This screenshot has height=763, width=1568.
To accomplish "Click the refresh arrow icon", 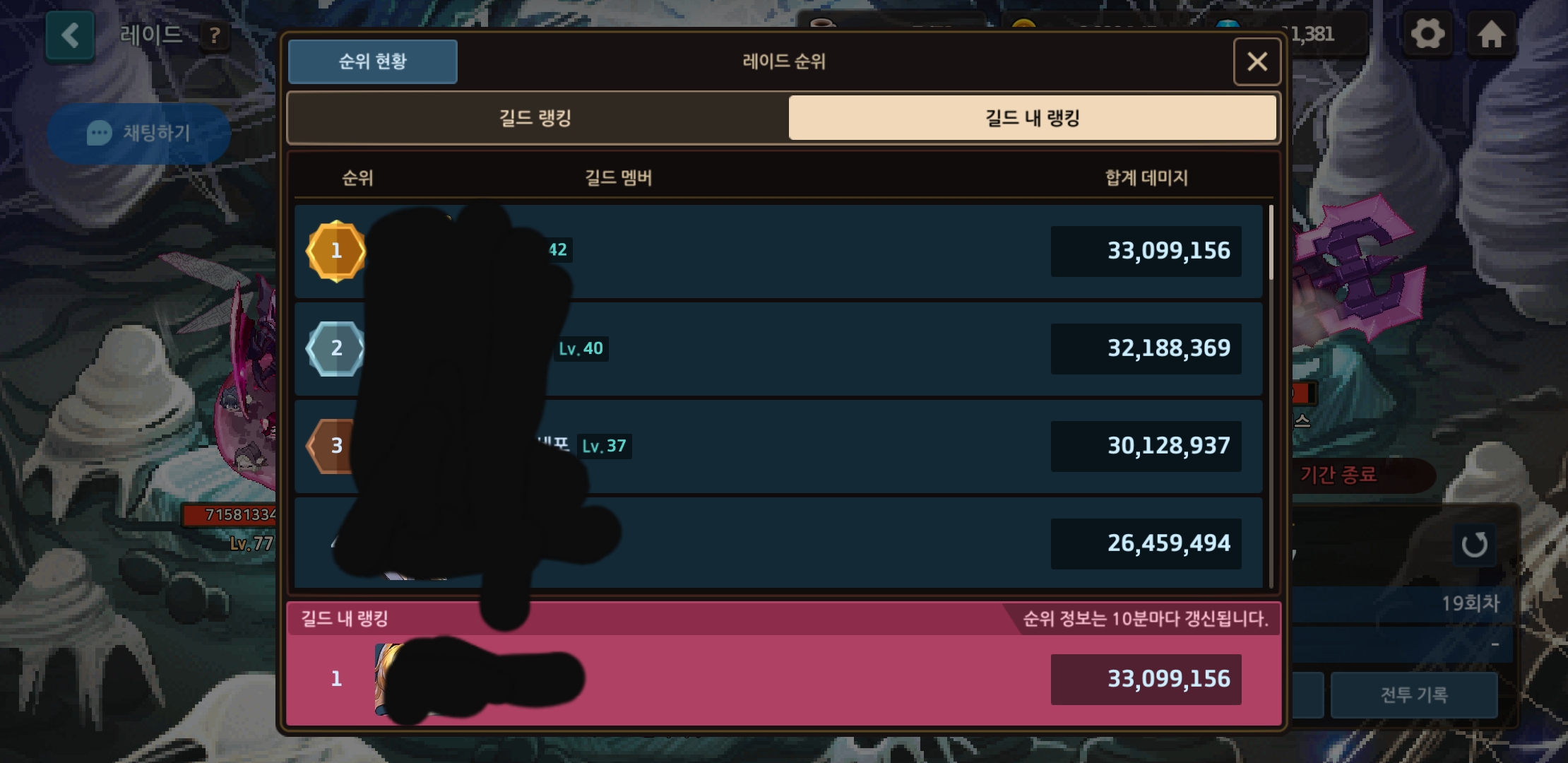I will pos(1474,545).
